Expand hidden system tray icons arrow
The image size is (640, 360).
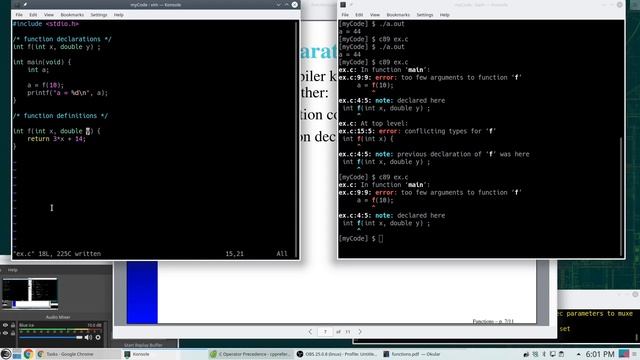[578, 354]
